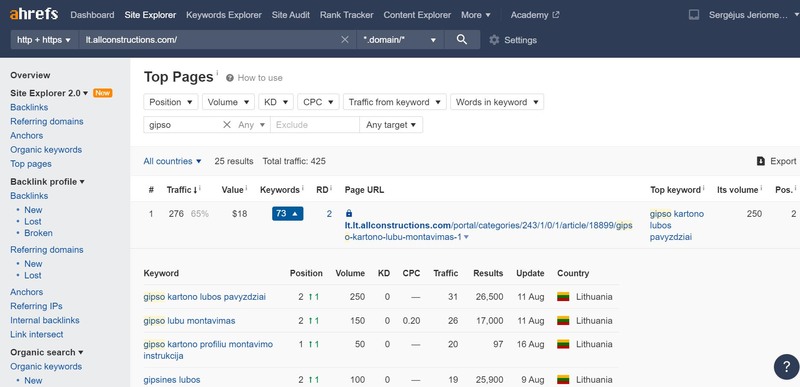Click the Keywords column header
Viewport: 800px width, 387px height.
[x=280, y=190]
